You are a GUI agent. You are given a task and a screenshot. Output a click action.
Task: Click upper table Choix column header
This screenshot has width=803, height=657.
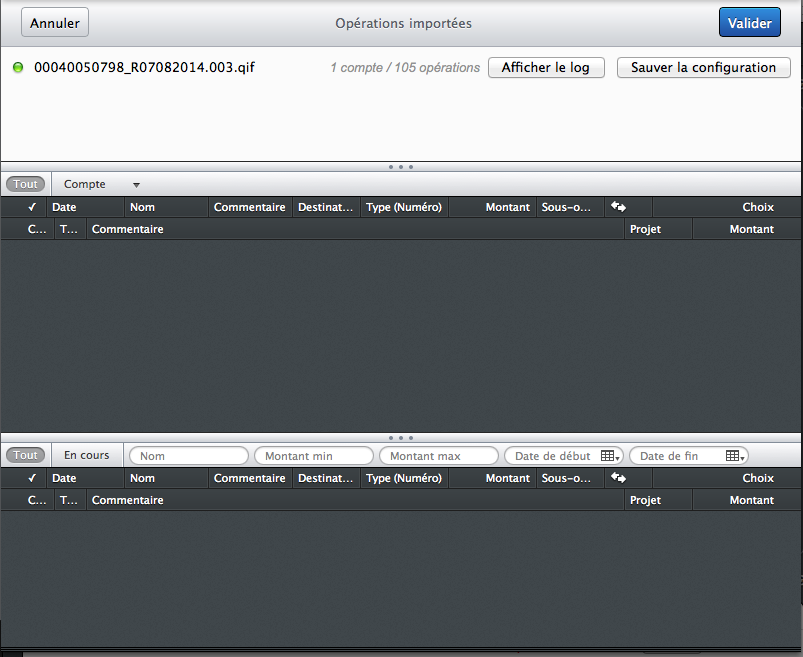[x=727, y=207]
